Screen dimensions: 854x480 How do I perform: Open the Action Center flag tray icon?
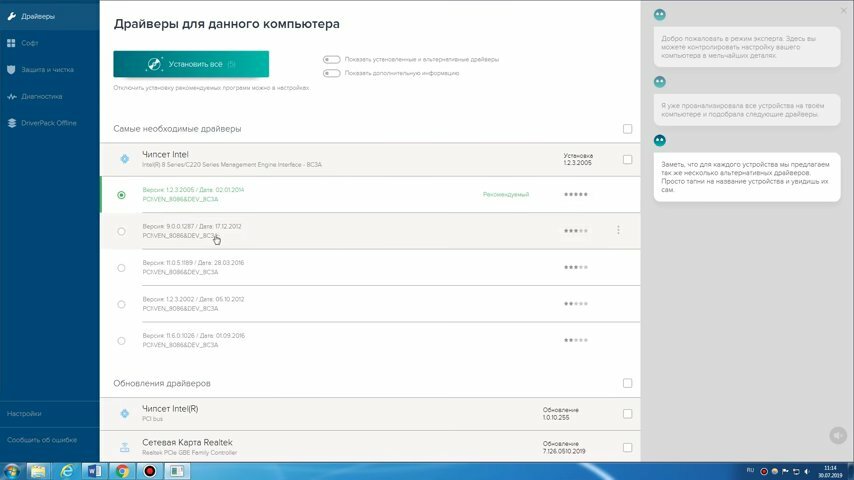pos(785,471)
